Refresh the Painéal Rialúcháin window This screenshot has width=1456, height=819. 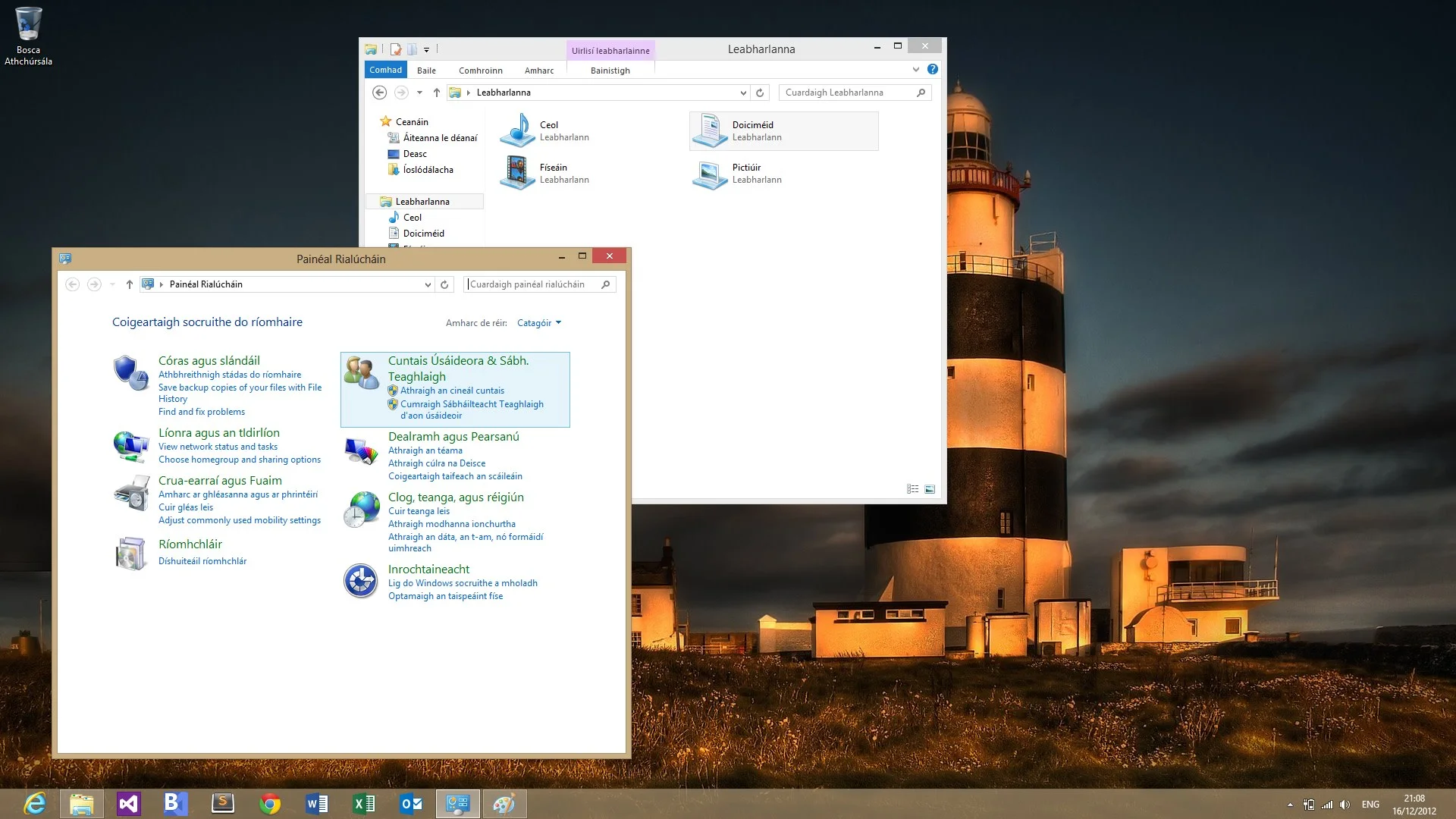point(445,284)
